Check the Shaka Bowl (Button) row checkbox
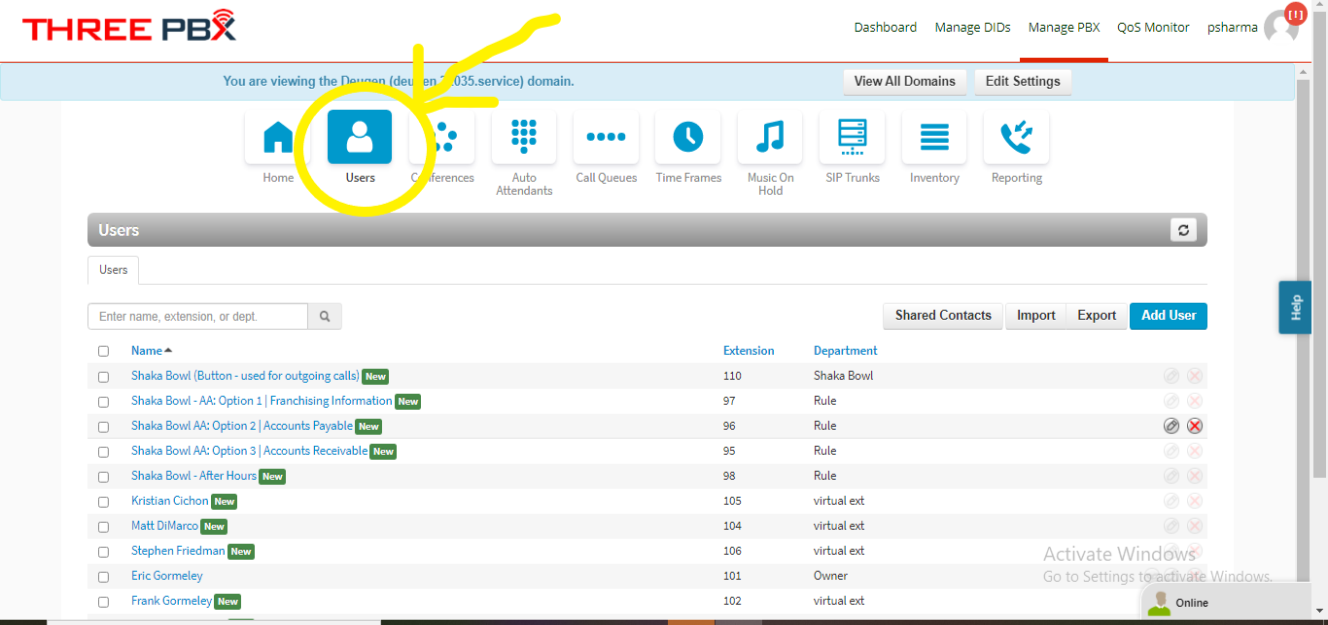Viewport: 1328px width, 625px height. click(103, 377)
